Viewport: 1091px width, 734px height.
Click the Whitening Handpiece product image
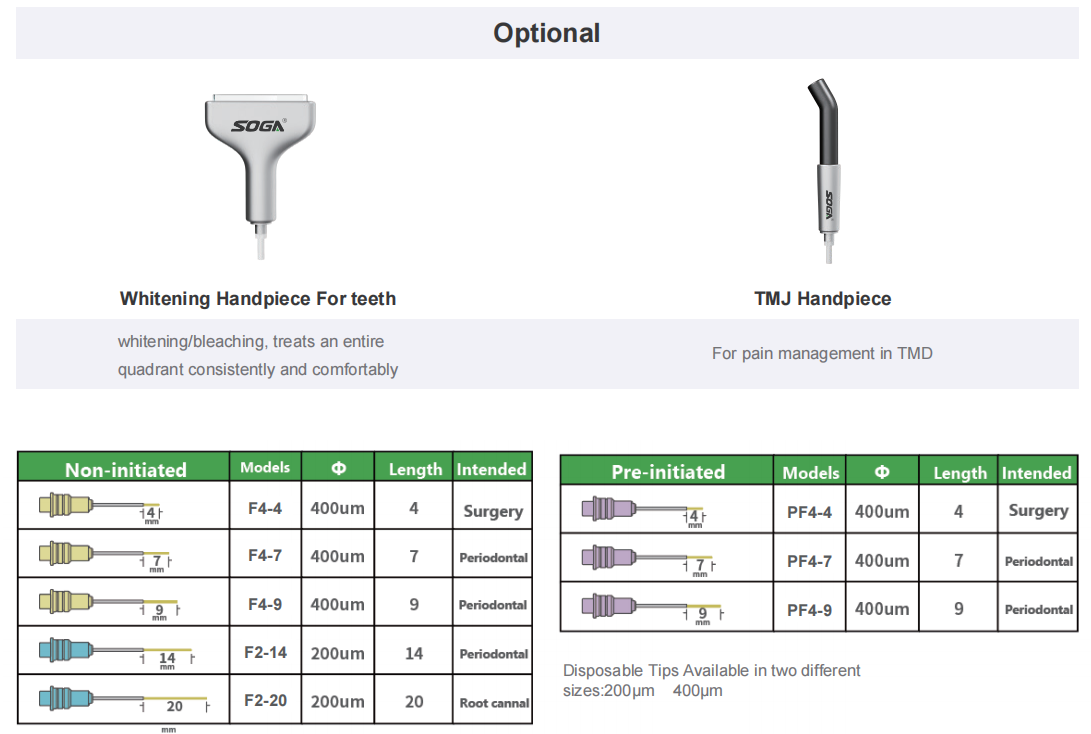pos(260,175)
